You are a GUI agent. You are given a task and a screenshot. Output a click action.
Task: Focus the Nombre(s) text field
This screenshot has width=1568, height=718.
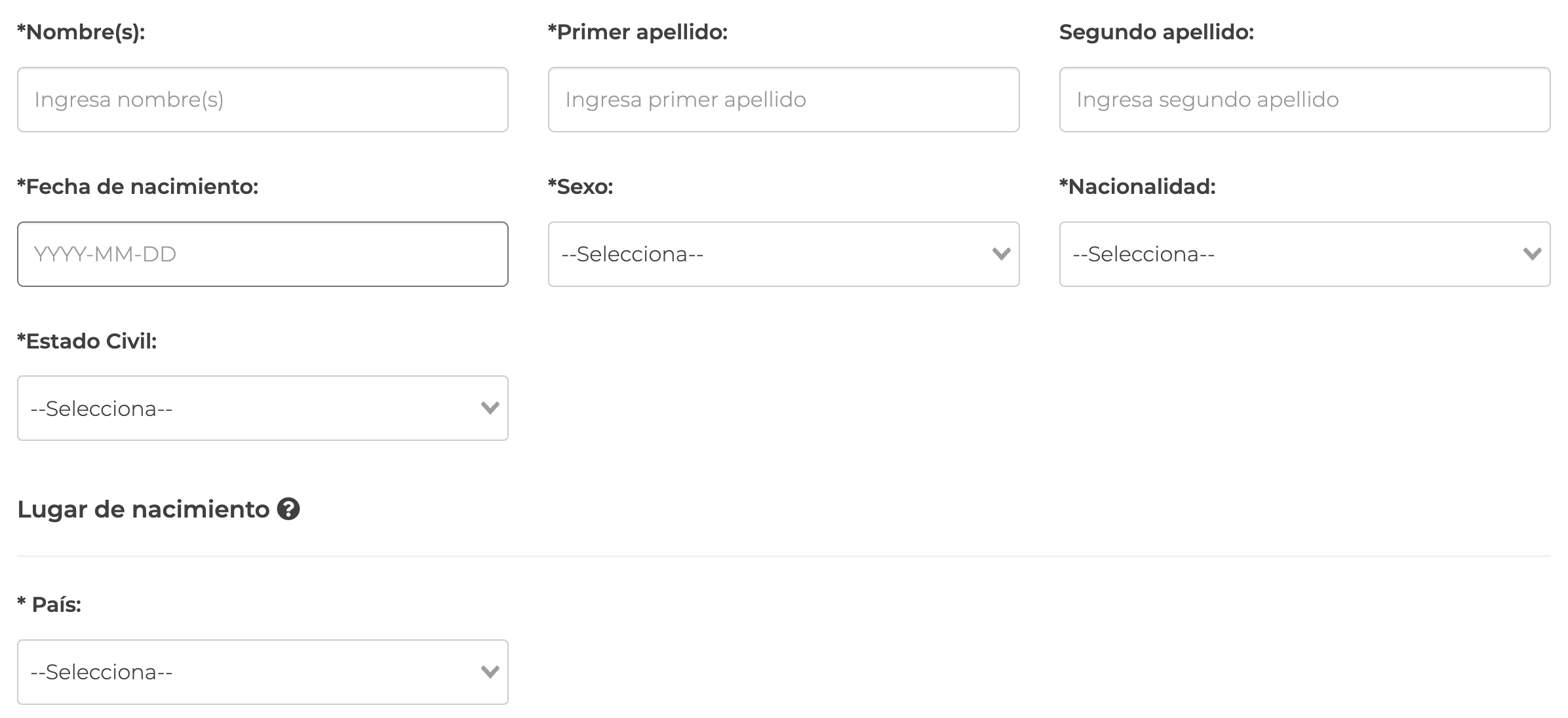coord(262,100)
